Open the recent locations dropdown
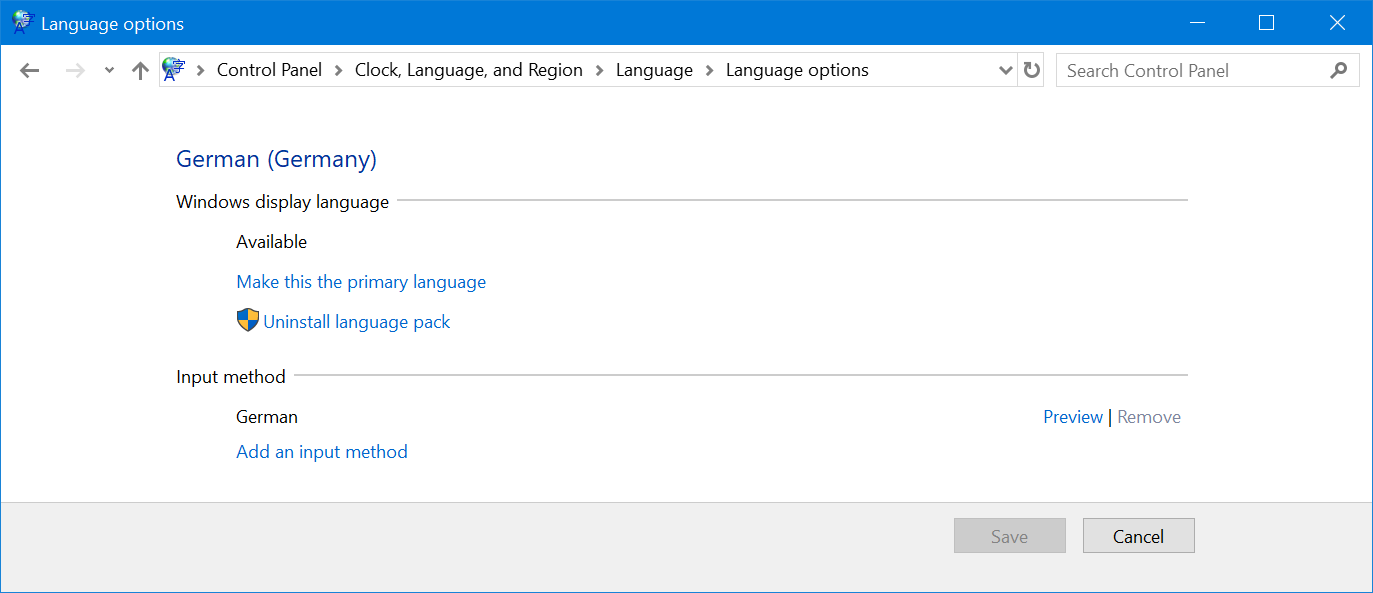 coord(109,71)
